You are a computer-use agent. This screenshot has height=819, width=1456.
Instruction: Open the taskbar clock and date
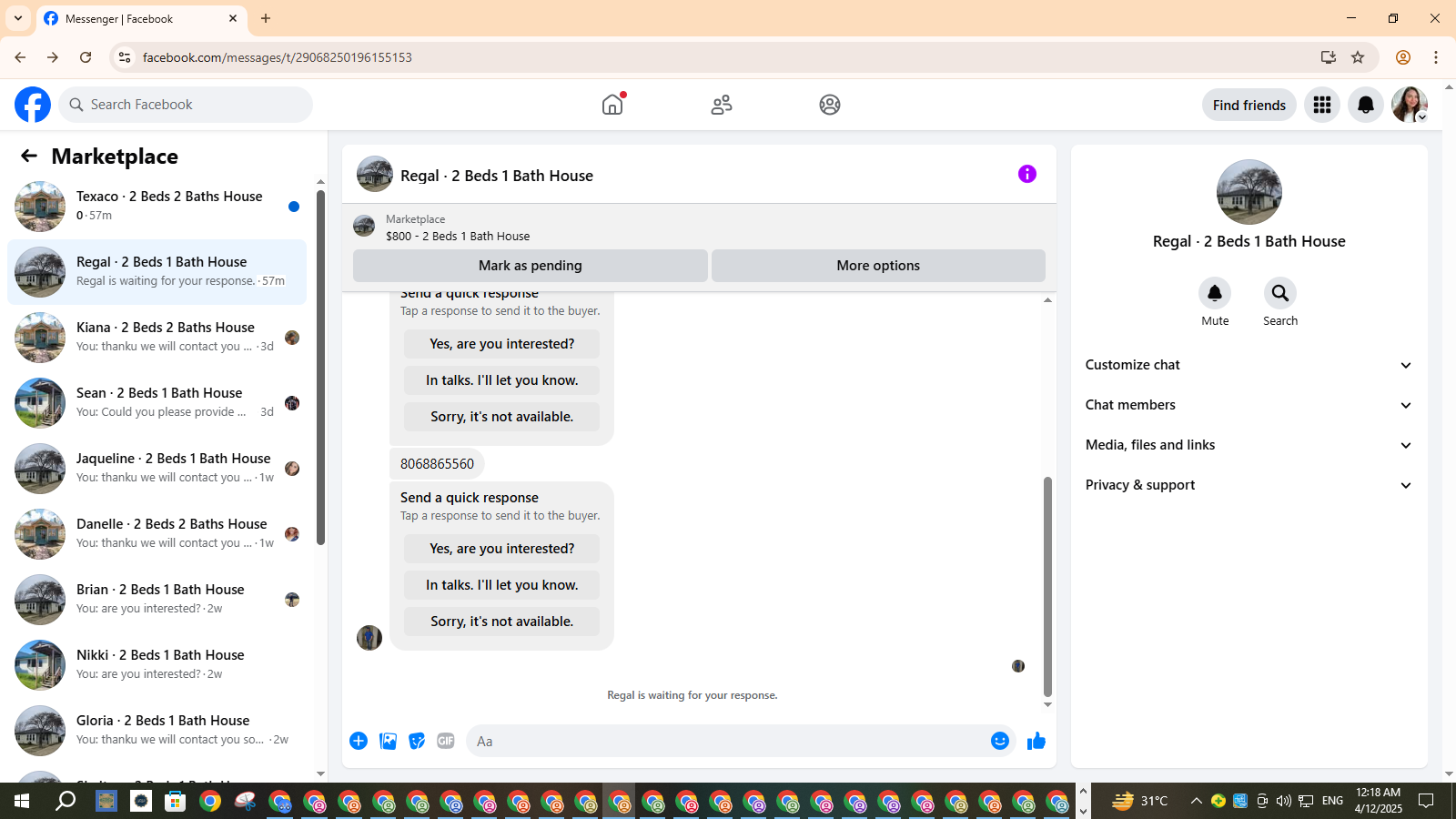tap(1379, 801)
